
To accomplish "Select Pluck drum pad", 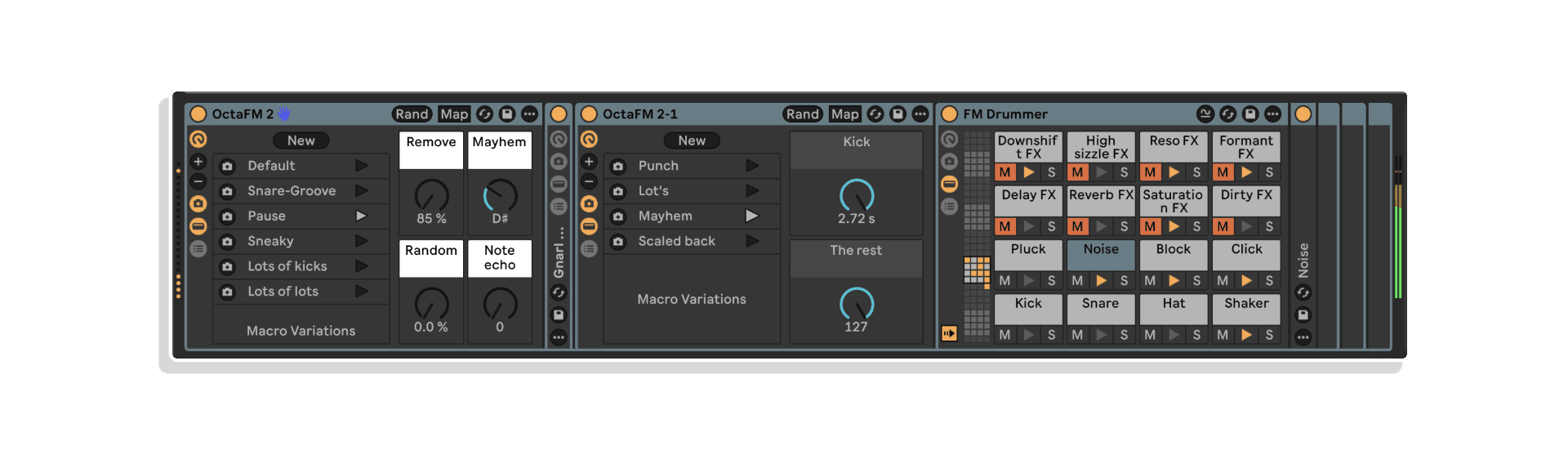I will (1028, 255).
